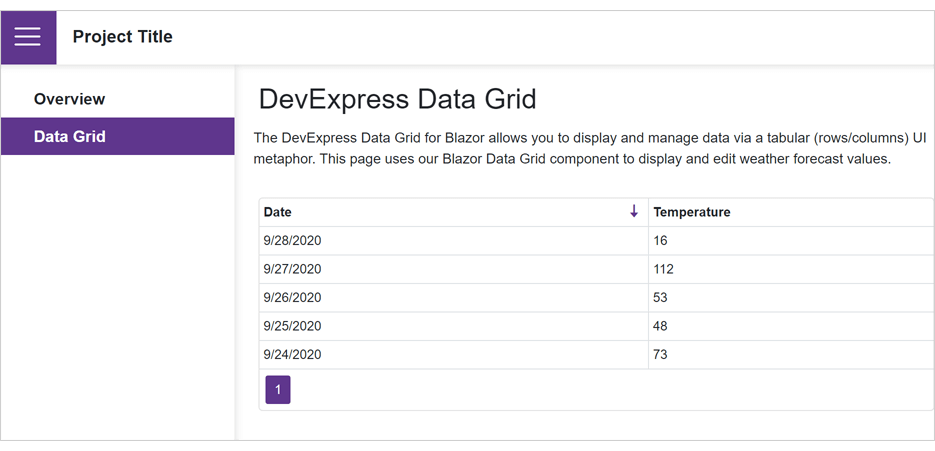Click the temperature value 112 cell
This screenshot has height=451, width=935.
point(663,269)
